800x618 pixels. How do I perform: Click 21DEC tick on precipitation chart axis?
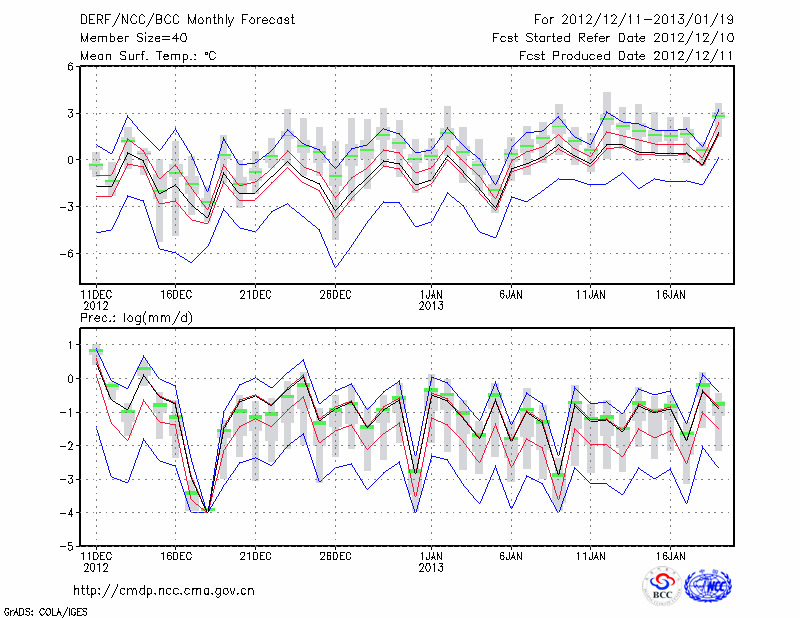255,554
